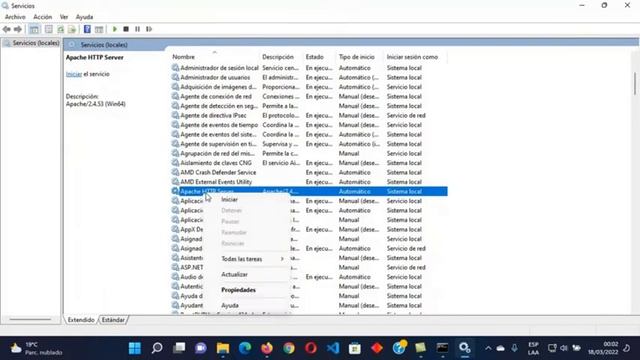Open Microsoft Edge from the taskbar
The image size is (640, 360).
[245, 348]
